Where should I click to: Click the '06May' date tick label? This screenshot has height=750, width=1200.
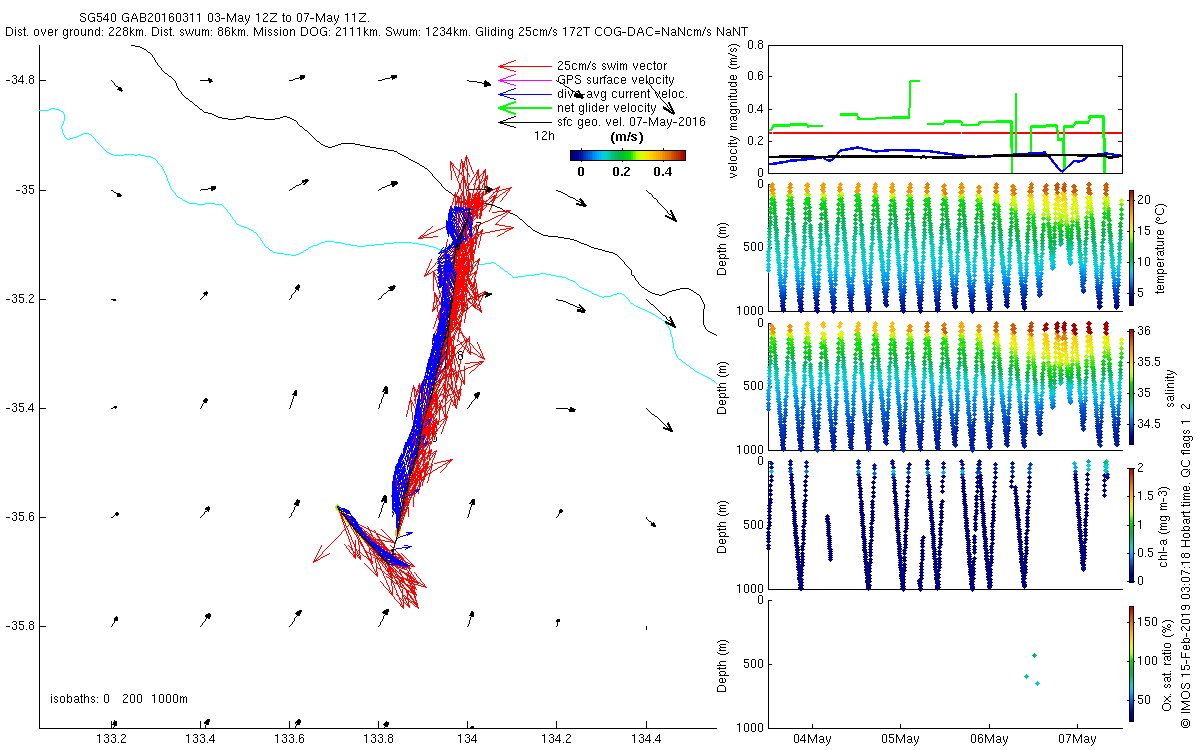point(989,739)
